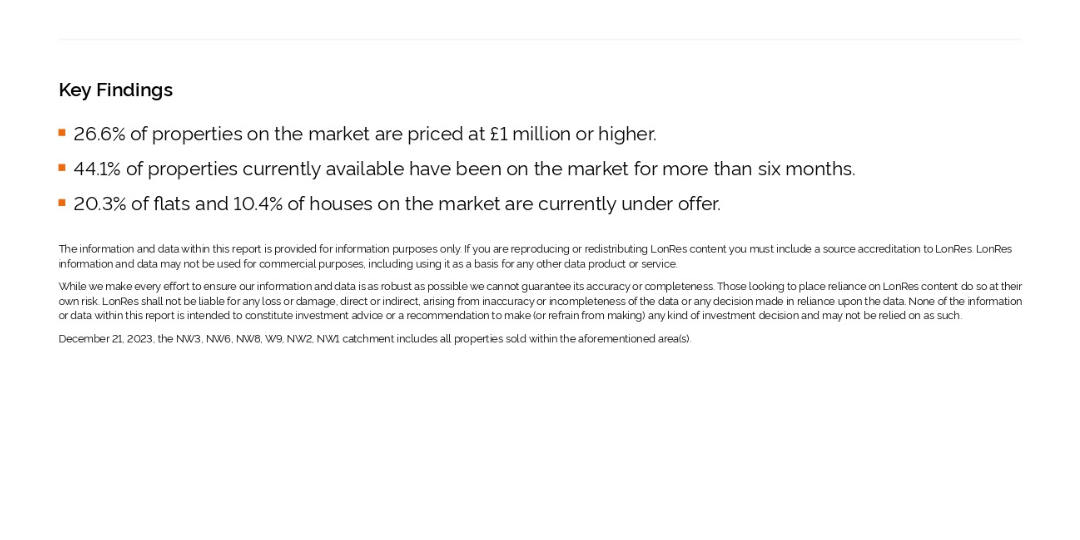Click orange bullet beside 20.3% finding
The width and height of the screenshot is (1080, 540).
[62, 202]
